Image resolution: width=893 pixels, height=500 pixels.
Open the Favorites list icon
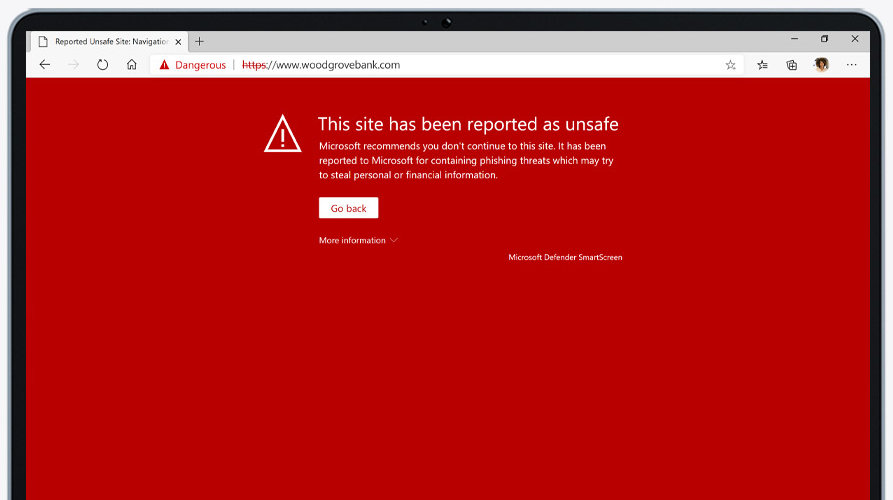tap(763, 65)
